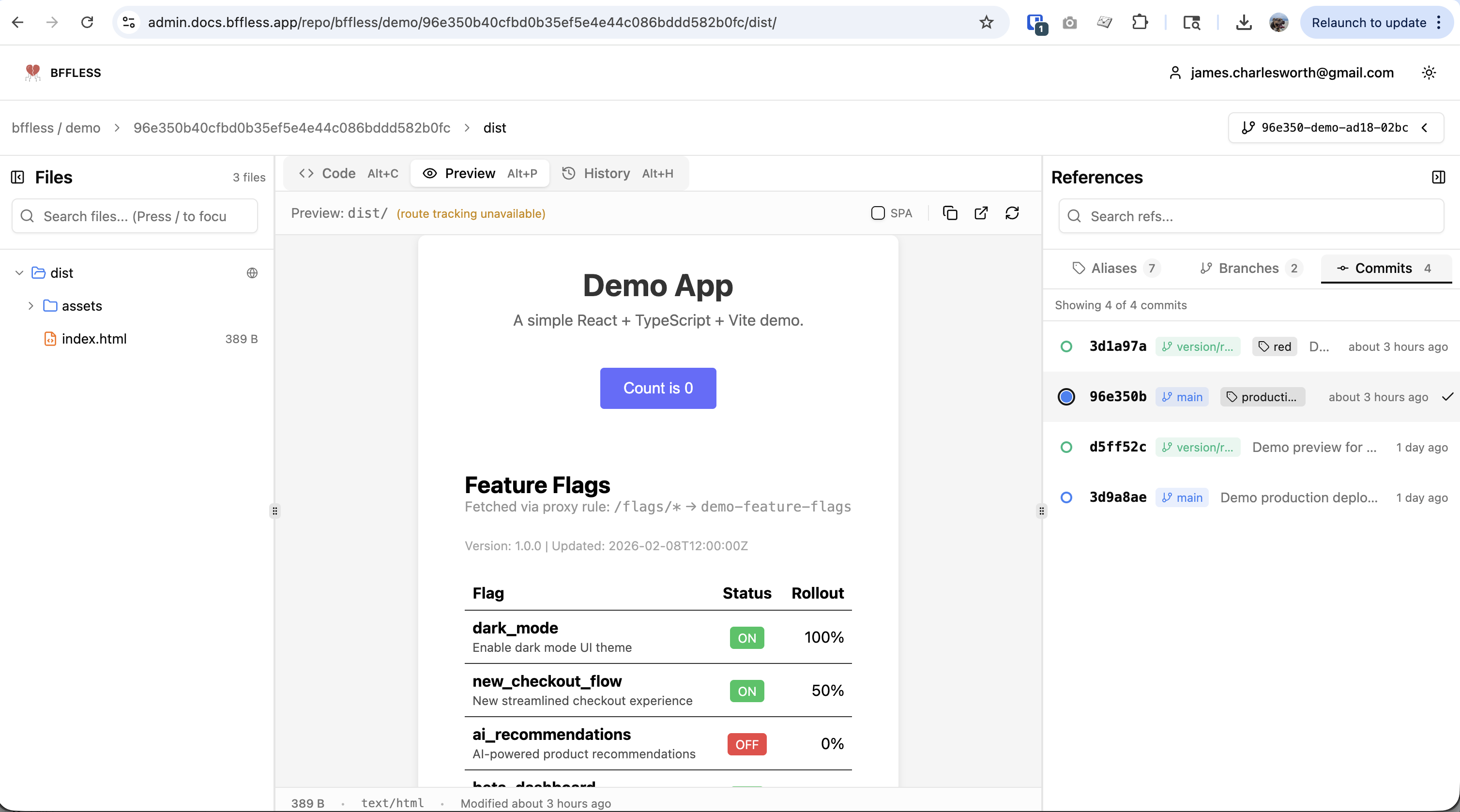Image resolution: width=1460 pixels, height=812 pixels.
Task: Click the globe icon next to dist
Action: [x=252, y=273]
